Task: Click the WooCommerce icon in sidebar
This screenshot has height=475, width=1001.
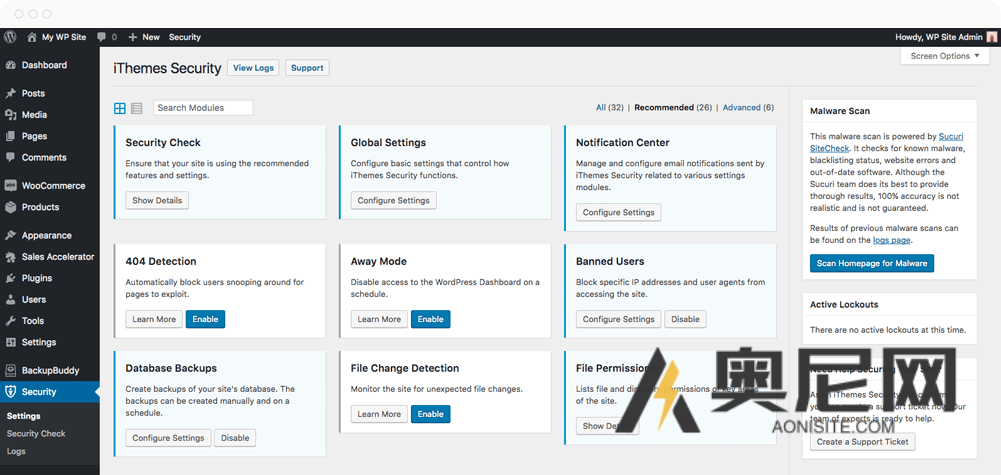Action: click(x=10, y=186)
